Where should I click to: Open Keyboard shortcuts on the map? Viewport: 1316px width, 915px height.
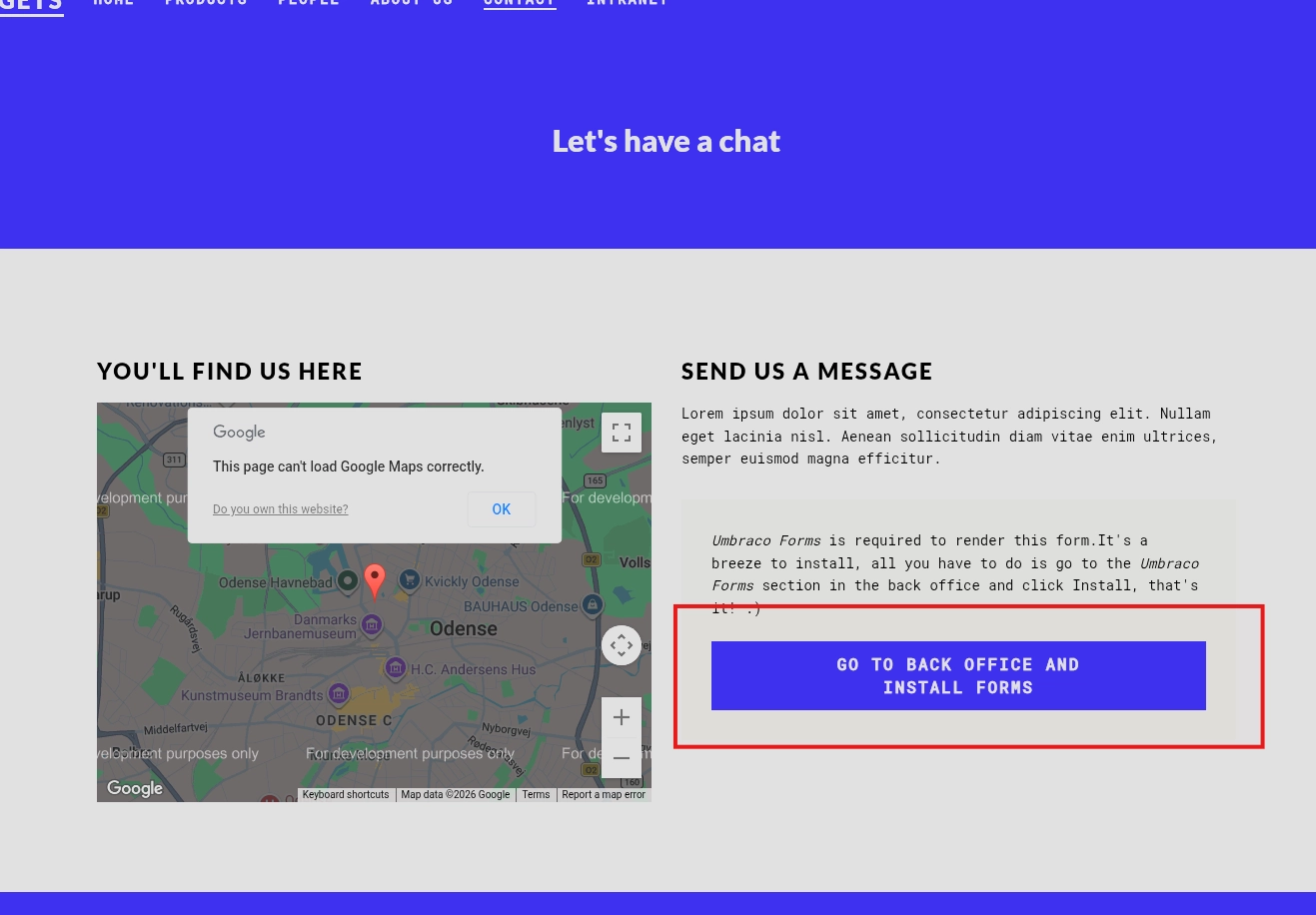point(346,795)
